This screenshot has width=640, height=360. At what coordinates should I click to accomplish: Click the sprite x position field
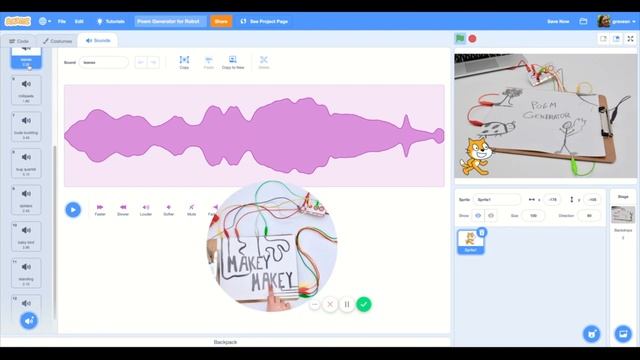pyautogui.click(x=552, y=200)
